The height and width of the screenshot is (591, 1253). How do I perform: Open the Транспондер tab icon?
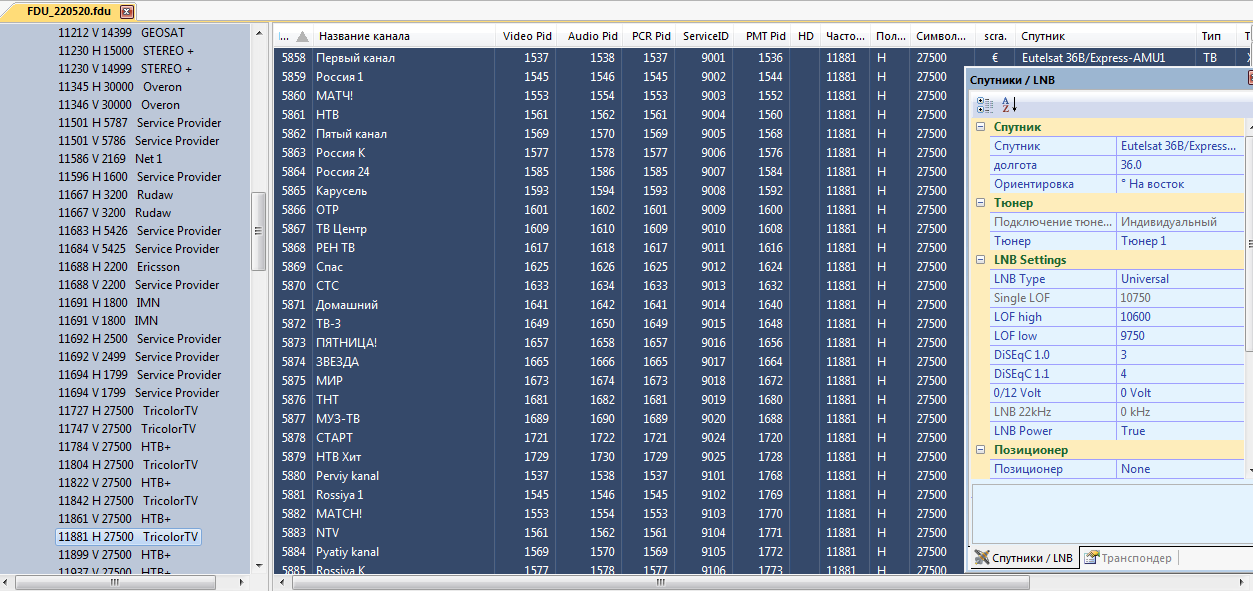1092,558
